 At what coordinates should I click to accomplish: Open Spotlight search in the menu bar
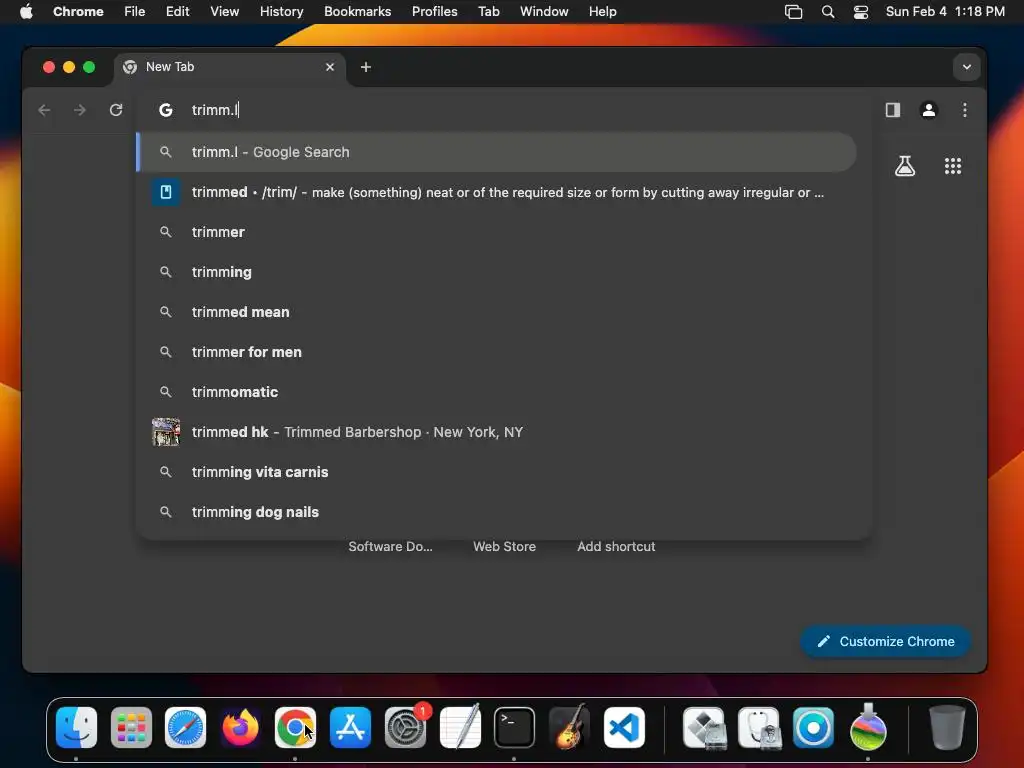pos(827,12)
